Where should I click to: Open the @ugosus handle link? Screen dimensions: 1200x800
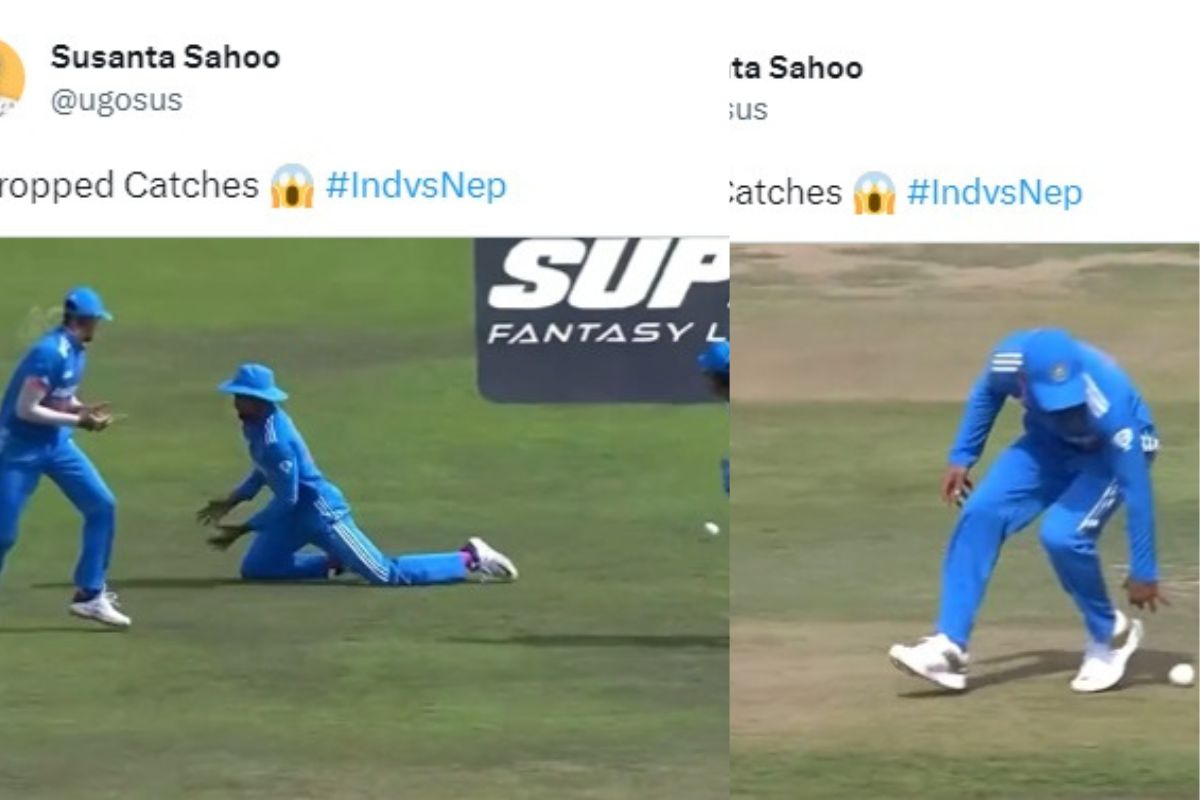point(117,101)
